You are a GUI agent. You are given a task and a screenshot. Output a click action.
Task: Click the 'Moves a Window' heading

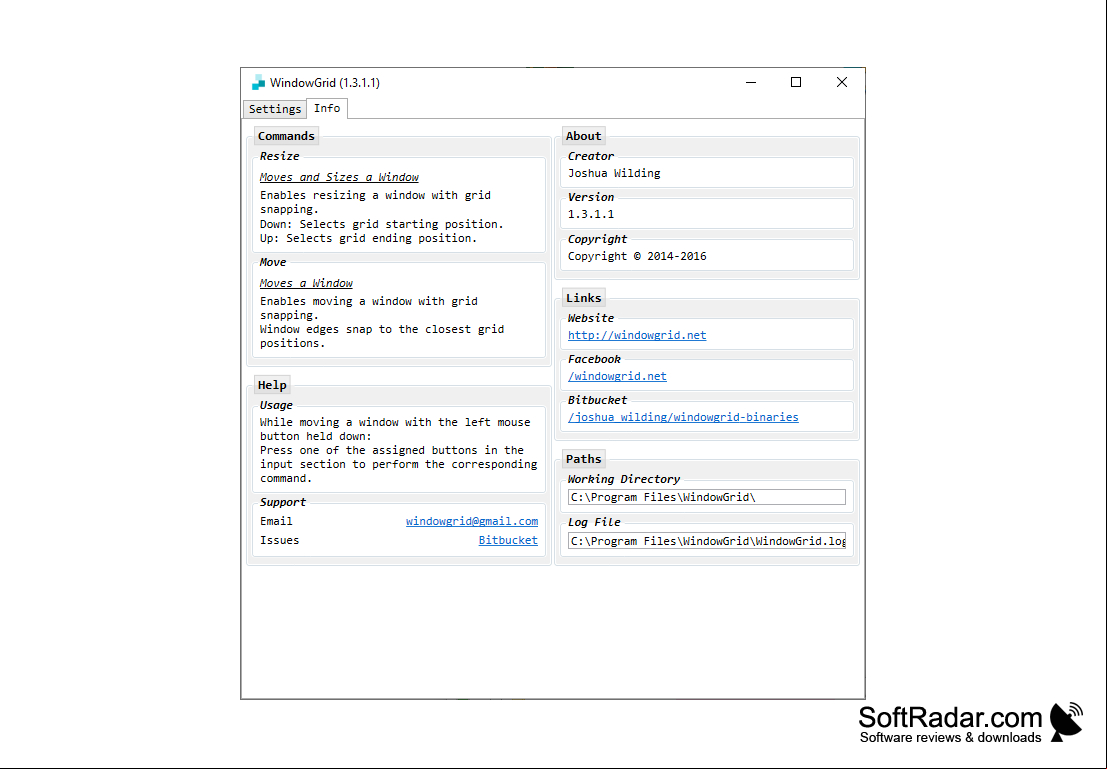306,283
